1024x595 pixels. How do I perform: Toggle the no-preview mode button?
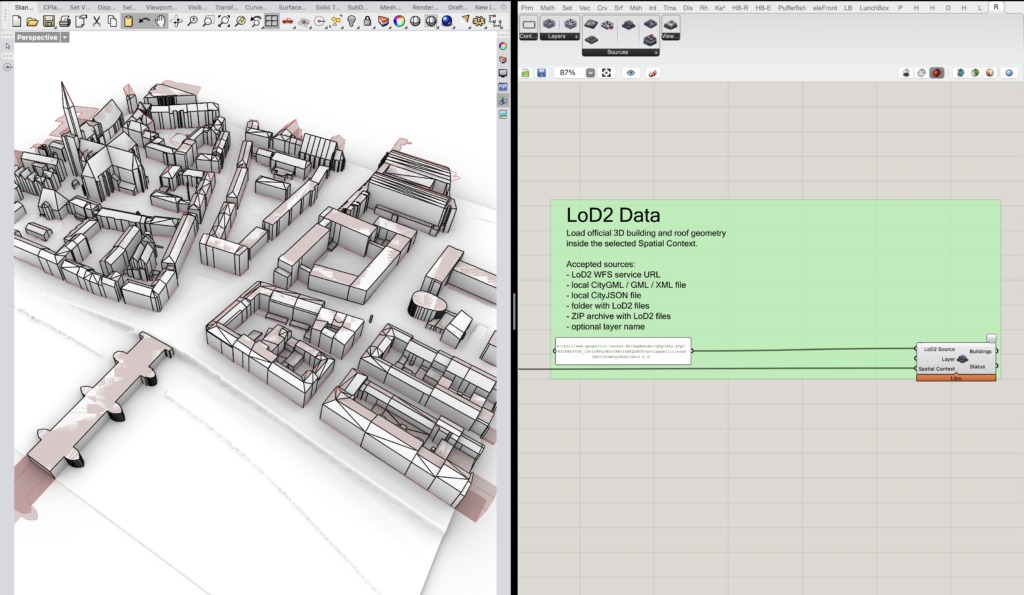click(x=906, y=72)
